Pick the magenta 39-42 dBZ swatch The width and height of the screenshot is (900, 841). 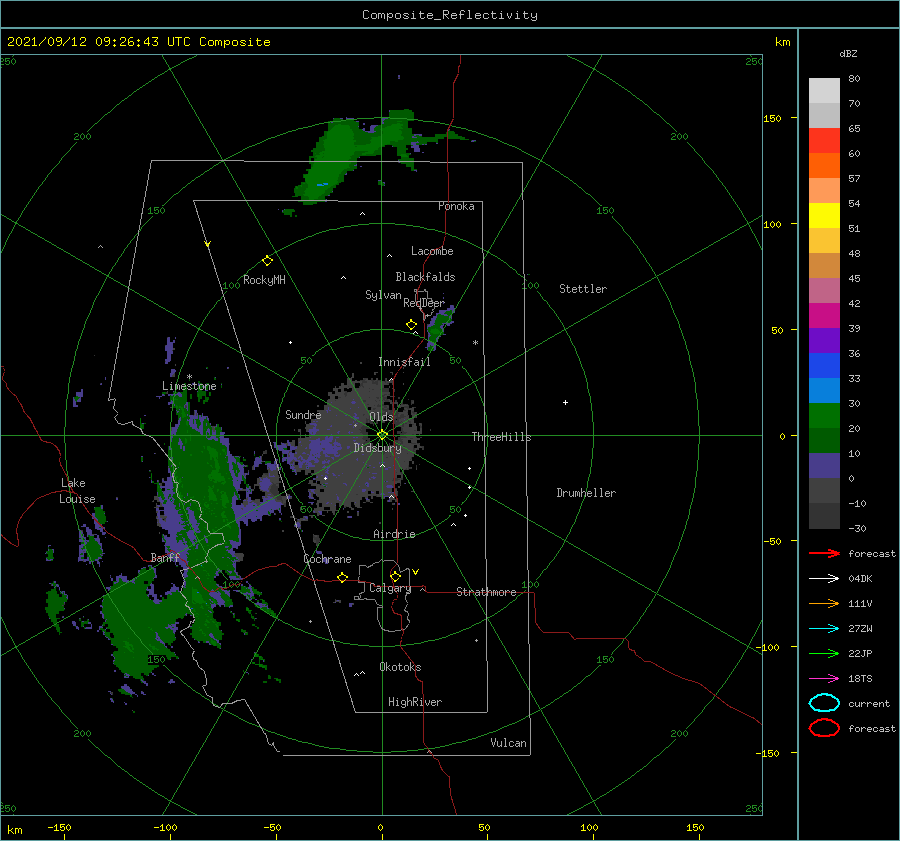824,316
